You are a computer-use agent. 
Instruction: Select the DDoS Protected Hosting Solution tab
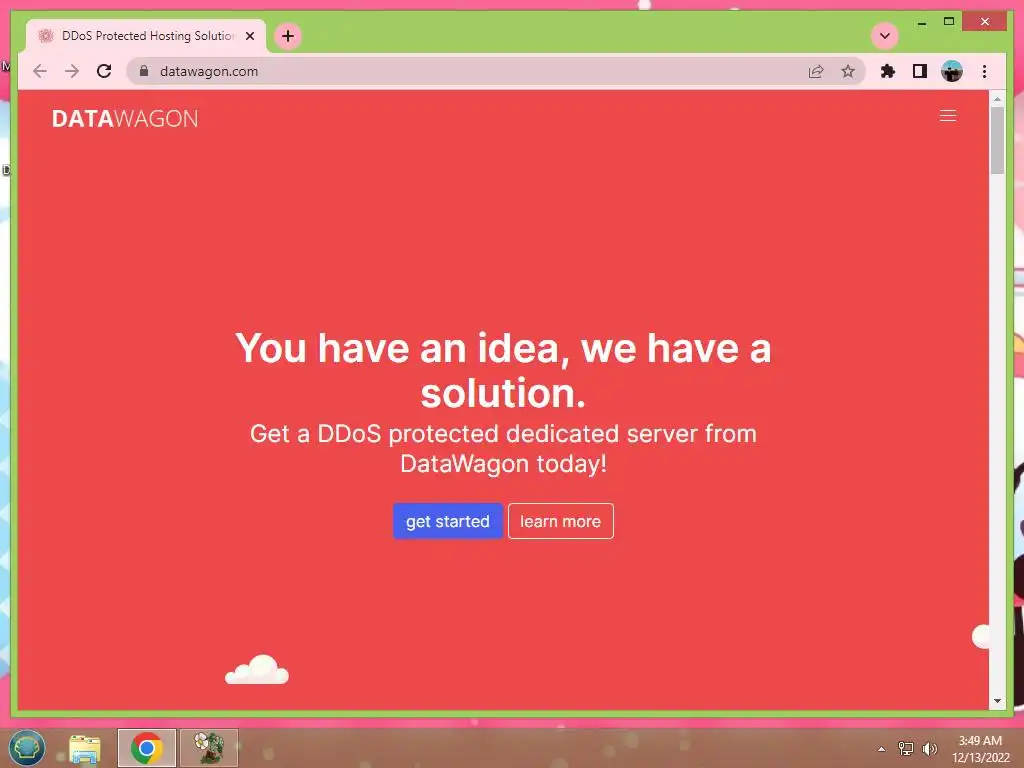[x=146, y=36]
